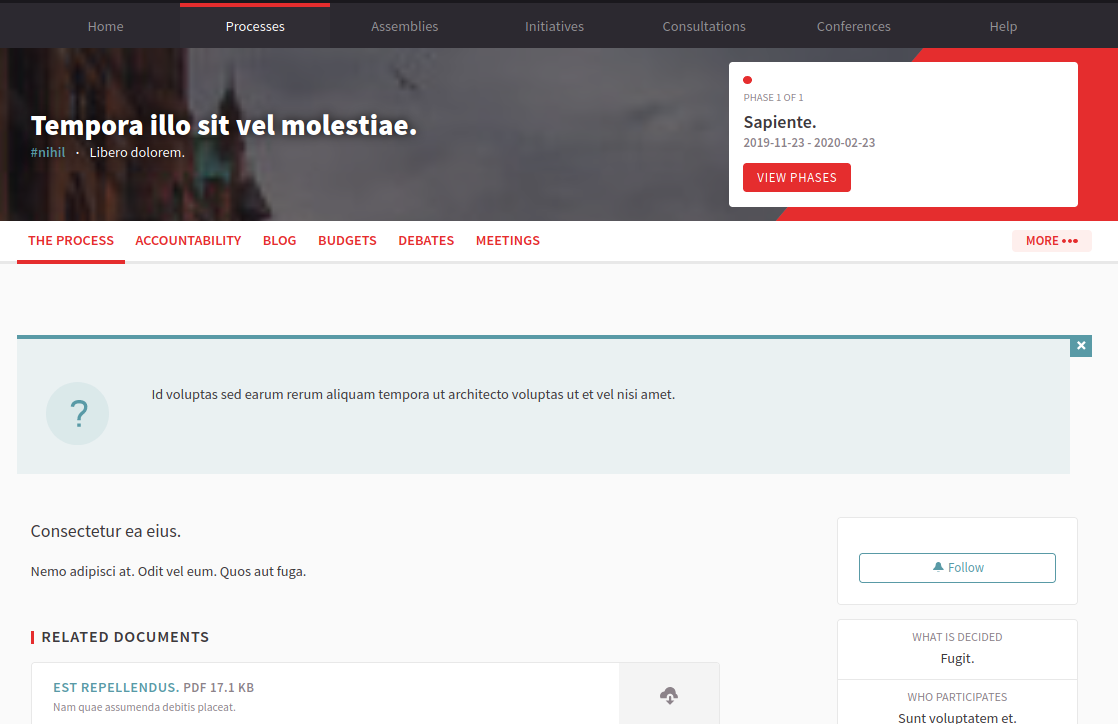
Task: Expand the MORE navigation dropdown
Action: tap(1051, 241)
